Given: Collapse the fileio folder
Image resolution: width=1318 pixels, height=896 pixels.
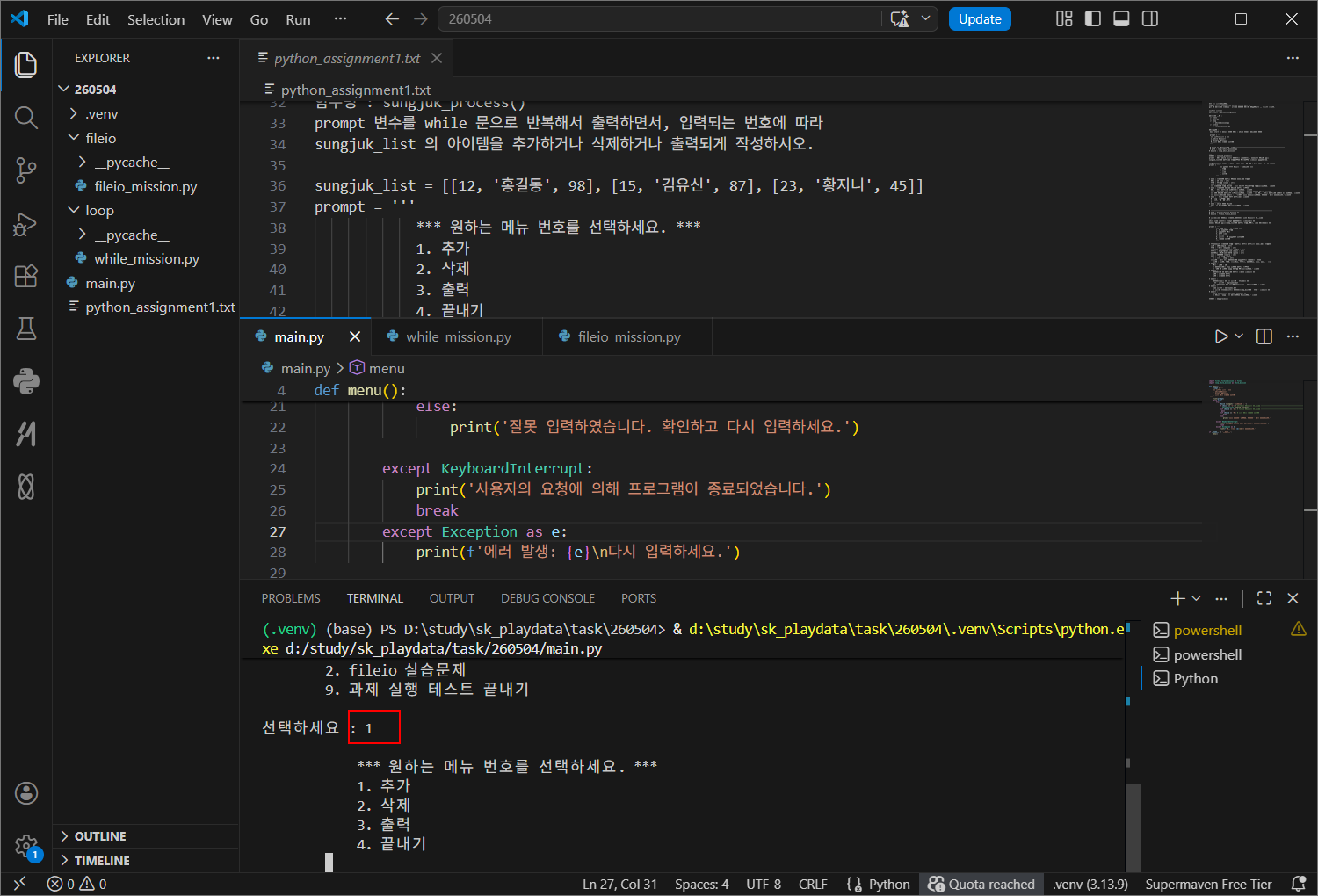Looking at the screenshot, I should [x=74, y=138].
